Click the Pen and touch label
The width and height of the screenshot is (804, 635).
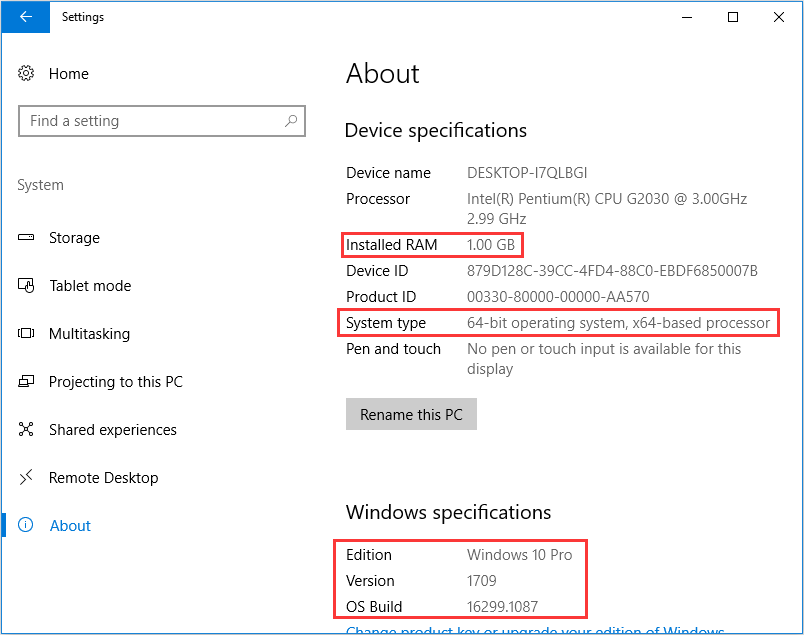point(393,349)
